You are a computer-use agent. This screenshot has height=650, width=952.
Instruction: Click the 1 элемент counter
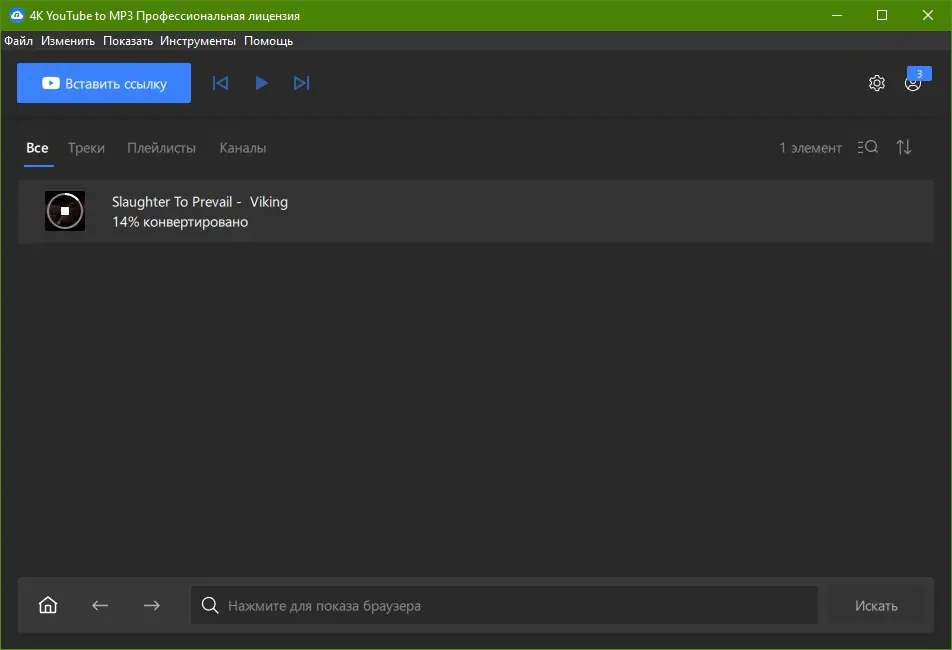click(x=811, y=147)
